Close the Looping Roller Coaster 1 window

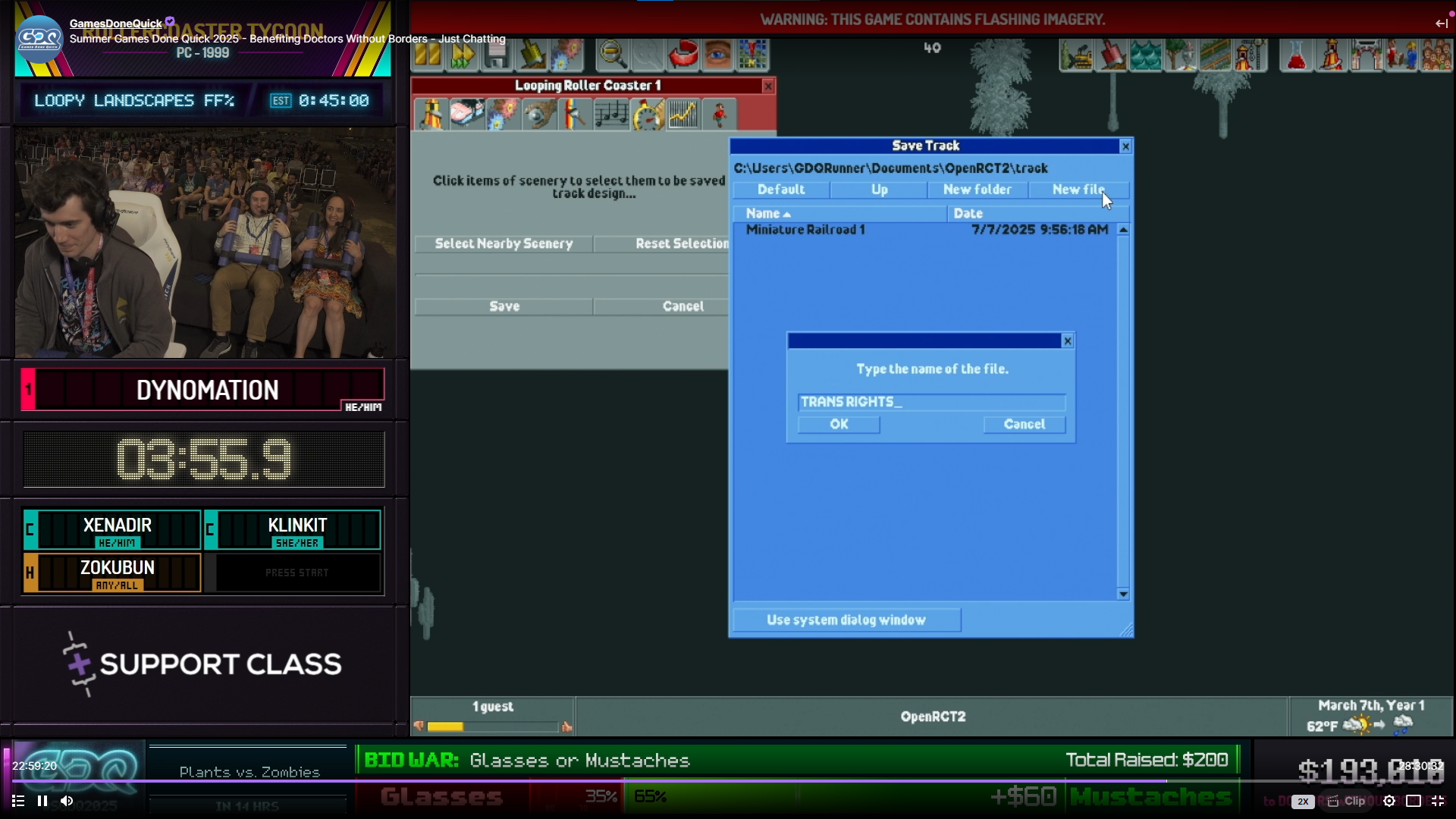point(768,86)
